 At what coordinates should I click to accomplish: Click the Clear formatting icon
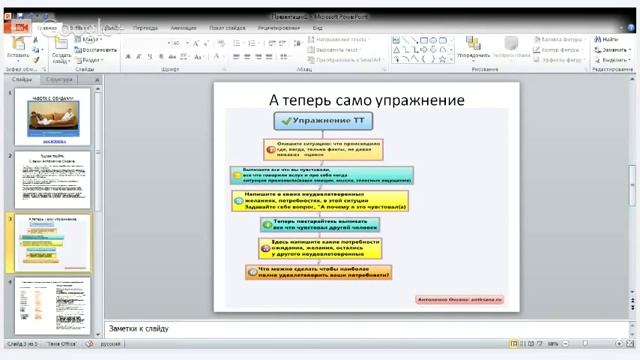[x=221, y=43]
